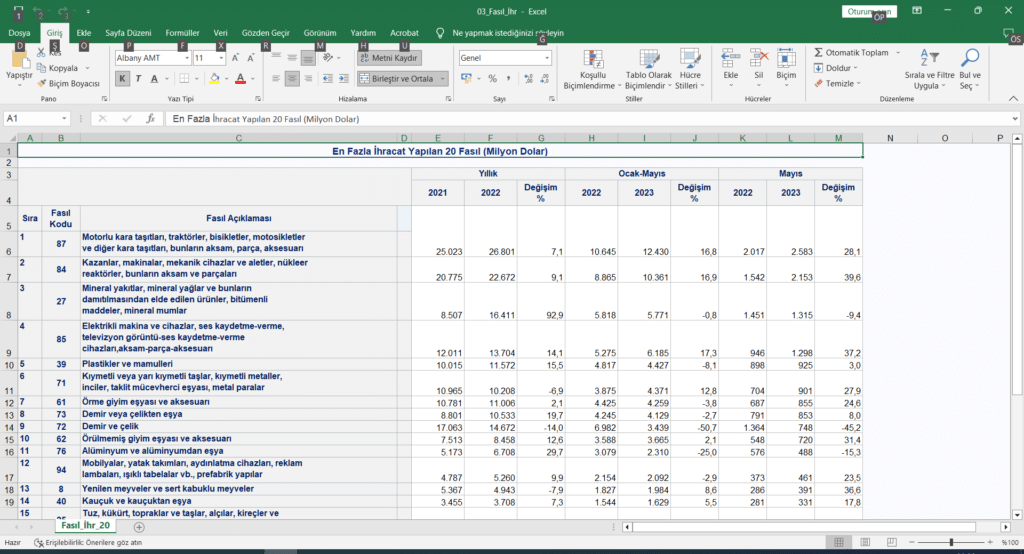The image size is (1024, 554).
Task: Open Tablo Olarak Biçimlendir gallery
Action: pos(648,69)
